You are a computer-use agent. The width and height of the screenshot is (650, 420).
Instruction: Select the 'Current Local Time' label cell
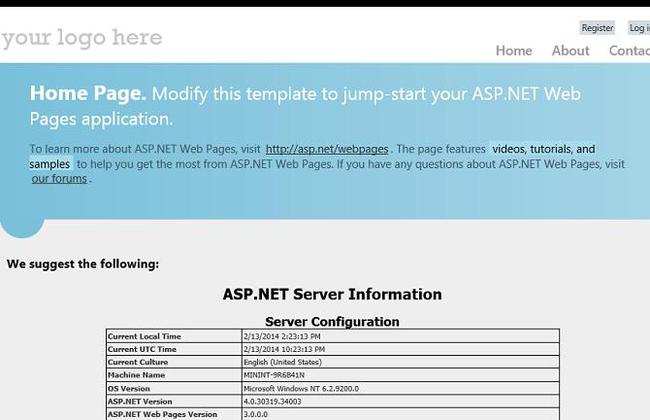coord(174,336)
